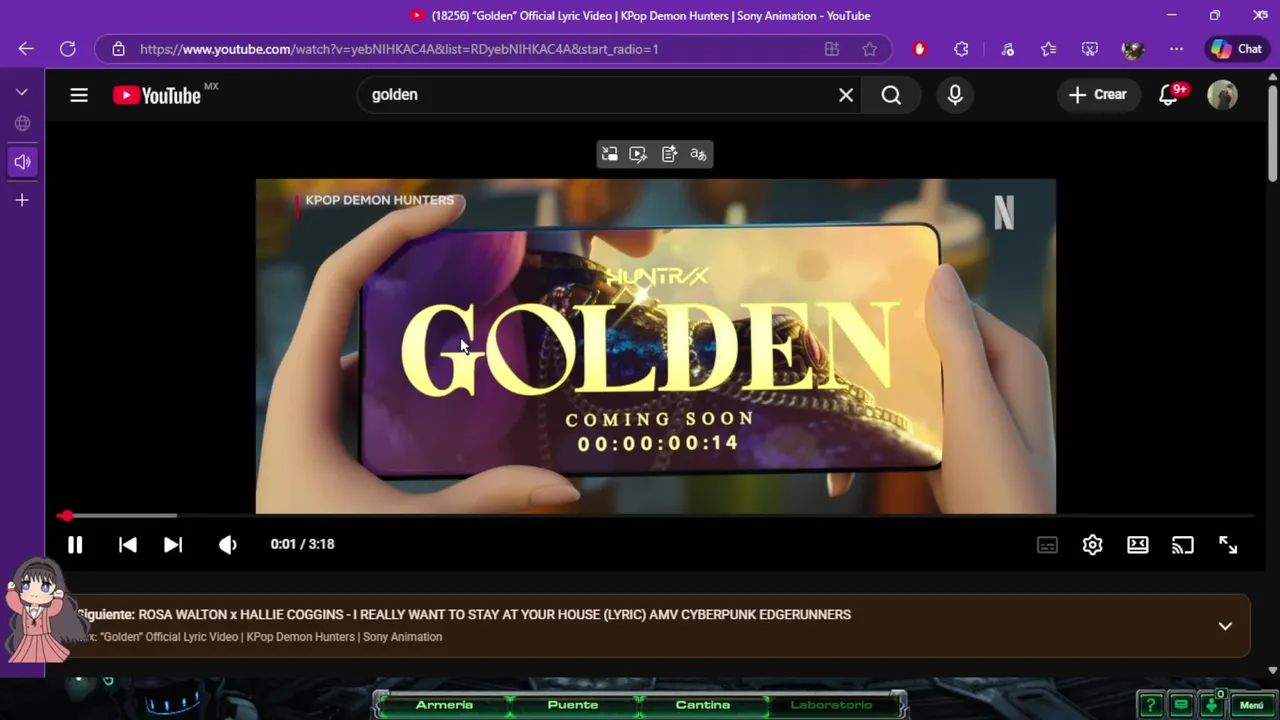Expand the sidebar chevron at top

22,92
